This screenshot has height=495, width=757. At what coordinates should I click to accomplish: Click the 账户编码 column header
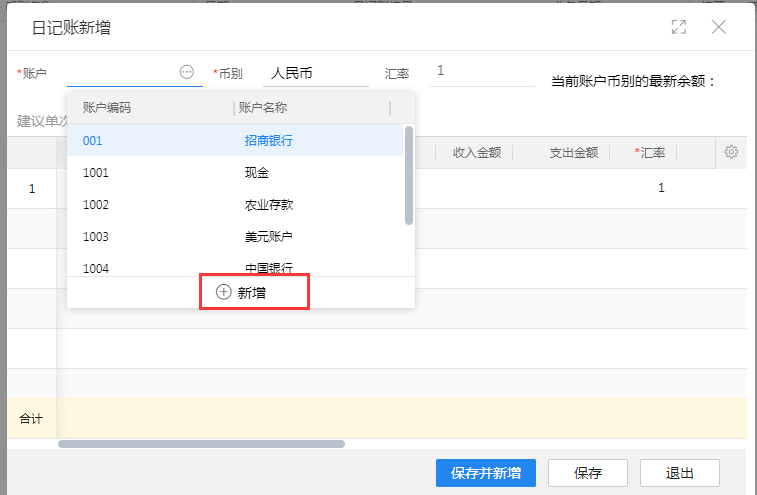pos(150,108)
